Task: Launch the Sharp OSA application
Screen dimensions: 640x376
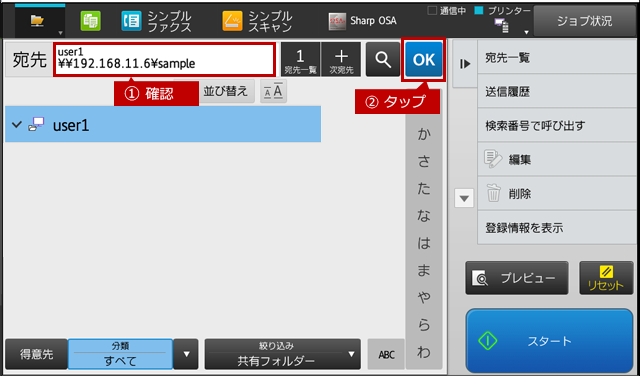Action: 362,21
